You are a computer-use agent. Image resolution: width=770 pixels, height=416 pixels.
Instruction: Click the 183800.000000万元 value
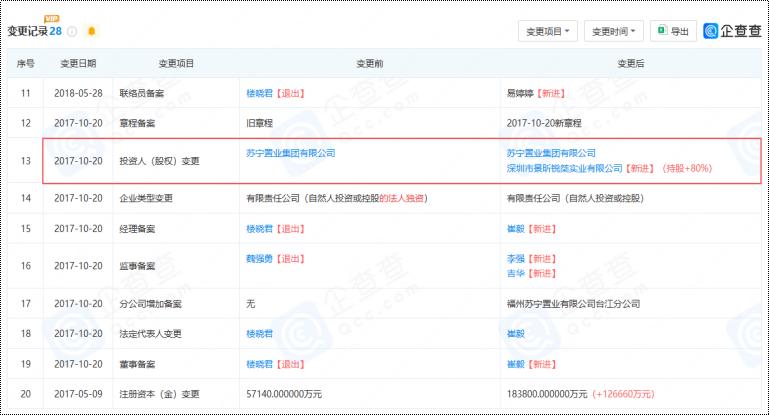pyautogui.click(x=547, y=394)
